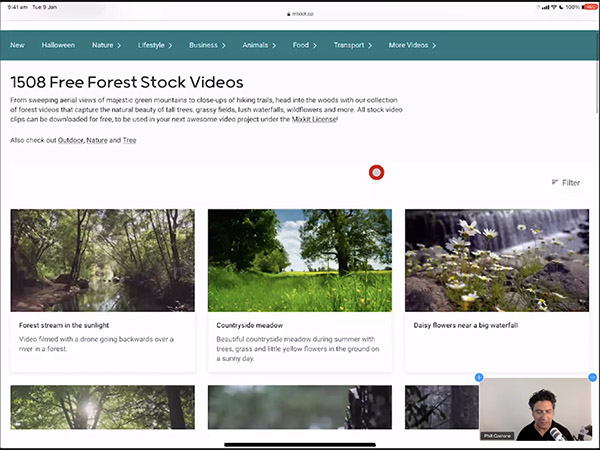Image resolution: width=600 pixels, height=450 pixels.
Task: Tap the cellular signal bars icon
Action: pos(546,7)
